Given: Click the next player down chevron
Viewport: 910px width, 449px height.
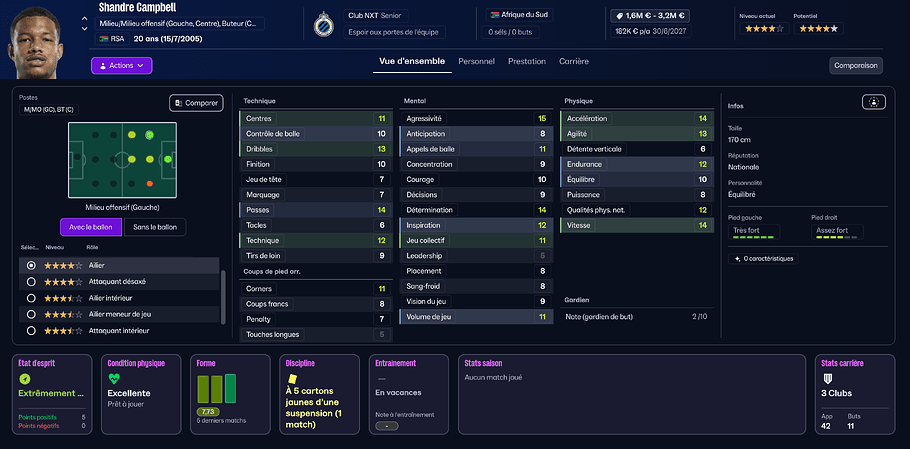Looking at the screenshot, I should [x=84, y=30].
